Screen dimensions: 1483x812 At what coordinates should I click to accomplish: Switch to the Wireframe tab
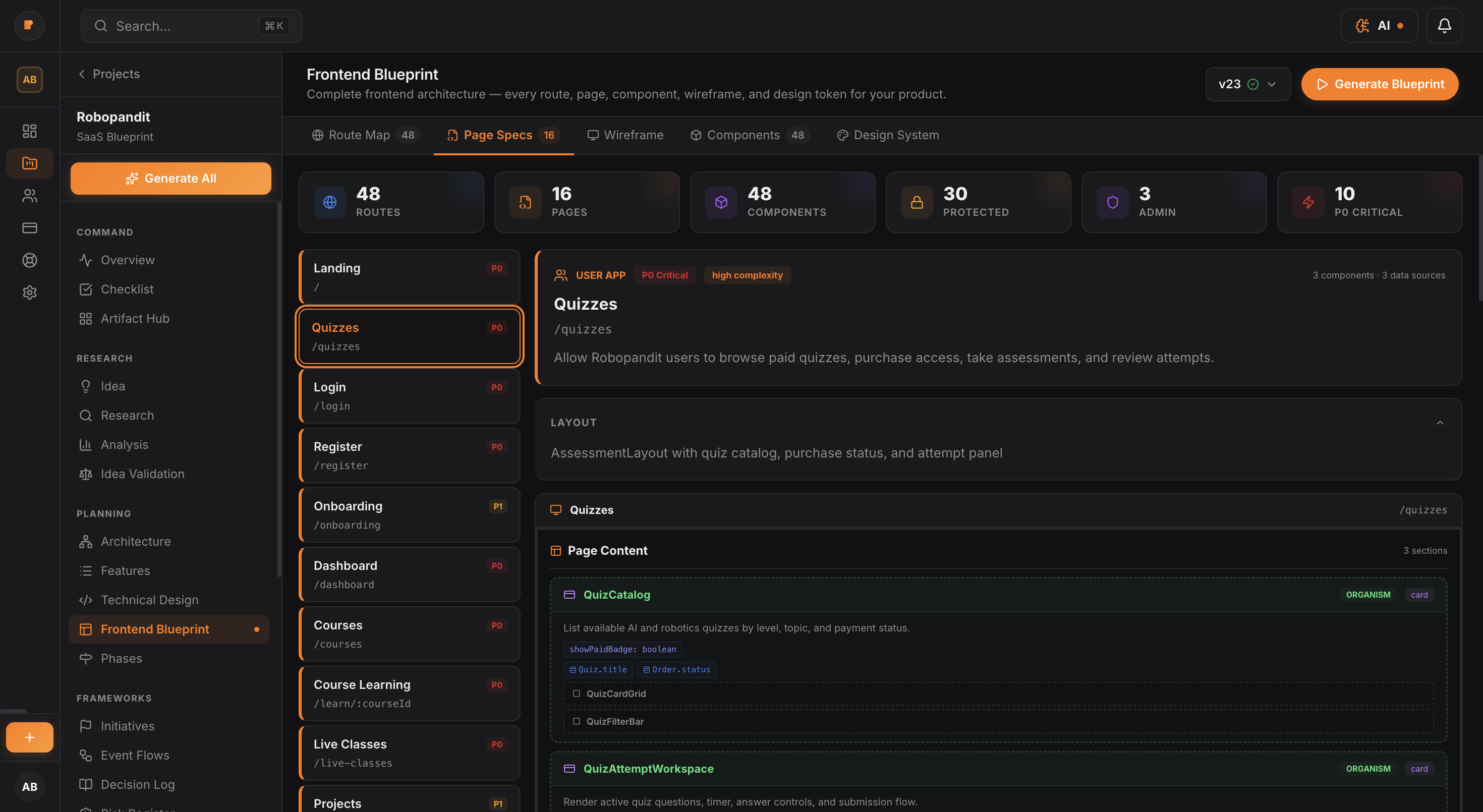click(x=625, y=135)
